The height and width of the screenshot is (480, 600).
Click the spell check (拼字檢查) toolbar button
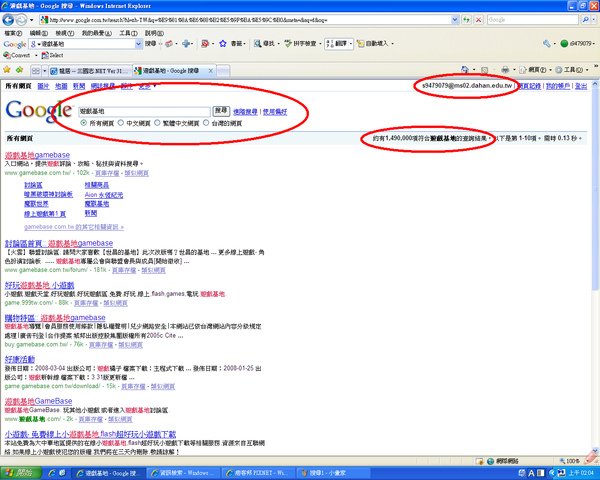coord(300,44)
